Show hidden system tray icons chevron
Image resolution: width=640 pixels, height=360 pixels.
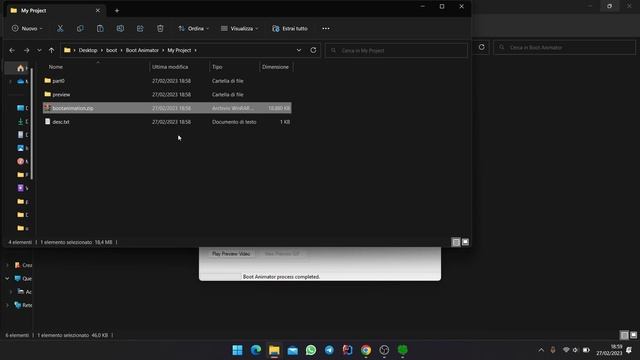pyautogui.click(x=541, y=350)
